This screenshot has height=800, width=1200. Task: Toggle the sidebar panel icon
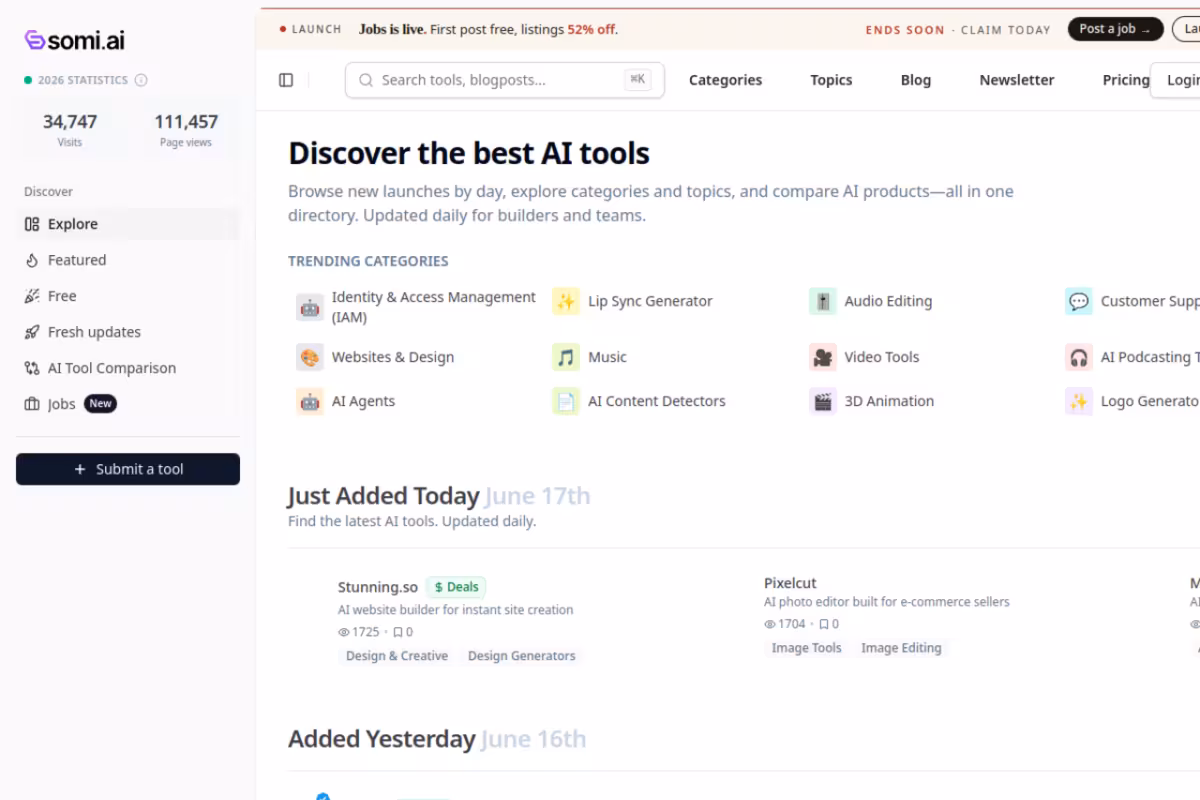pos(286,80)
